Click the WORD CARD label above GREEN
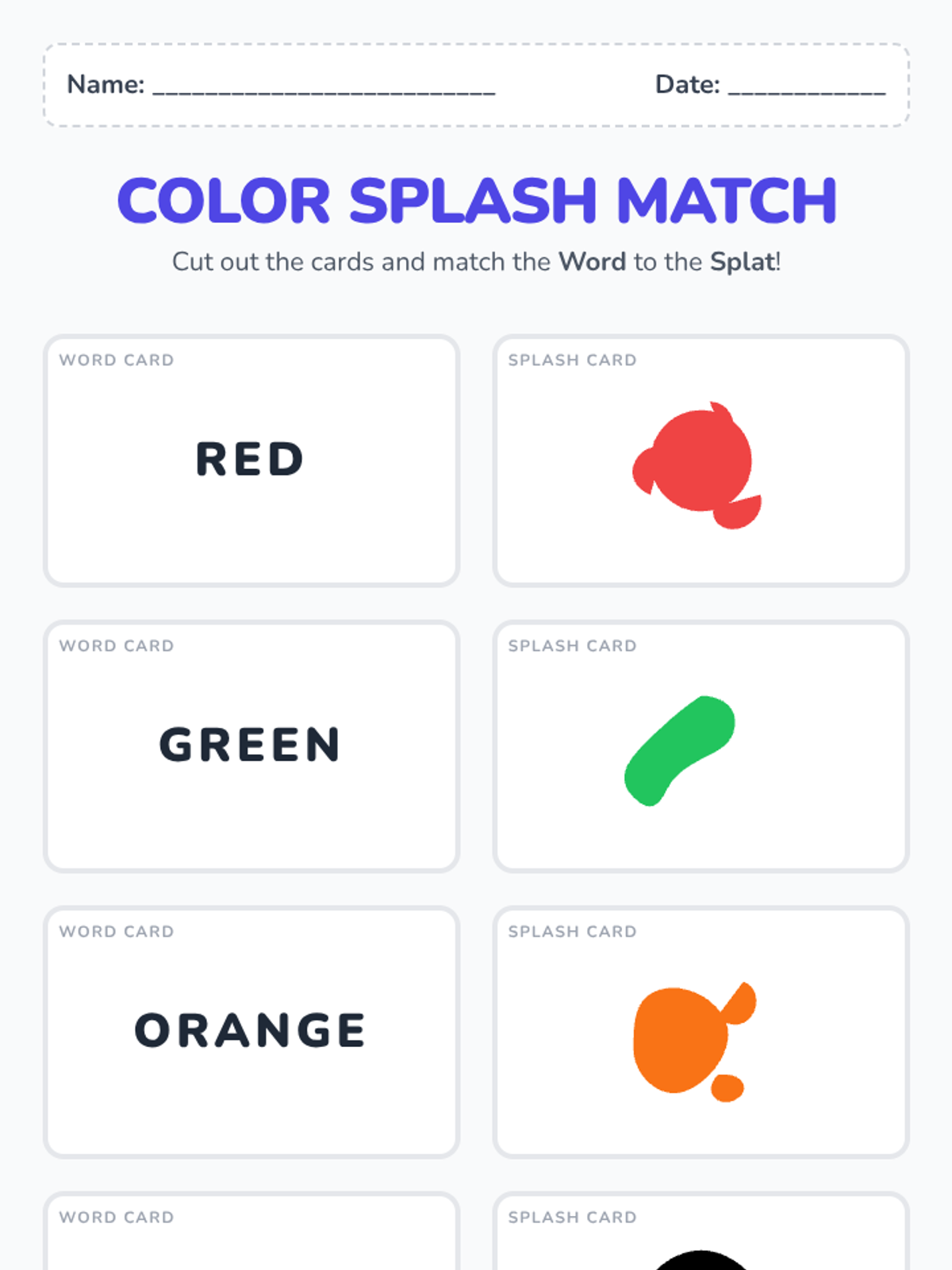This screenshot has width=952, height=1270. 117,646
